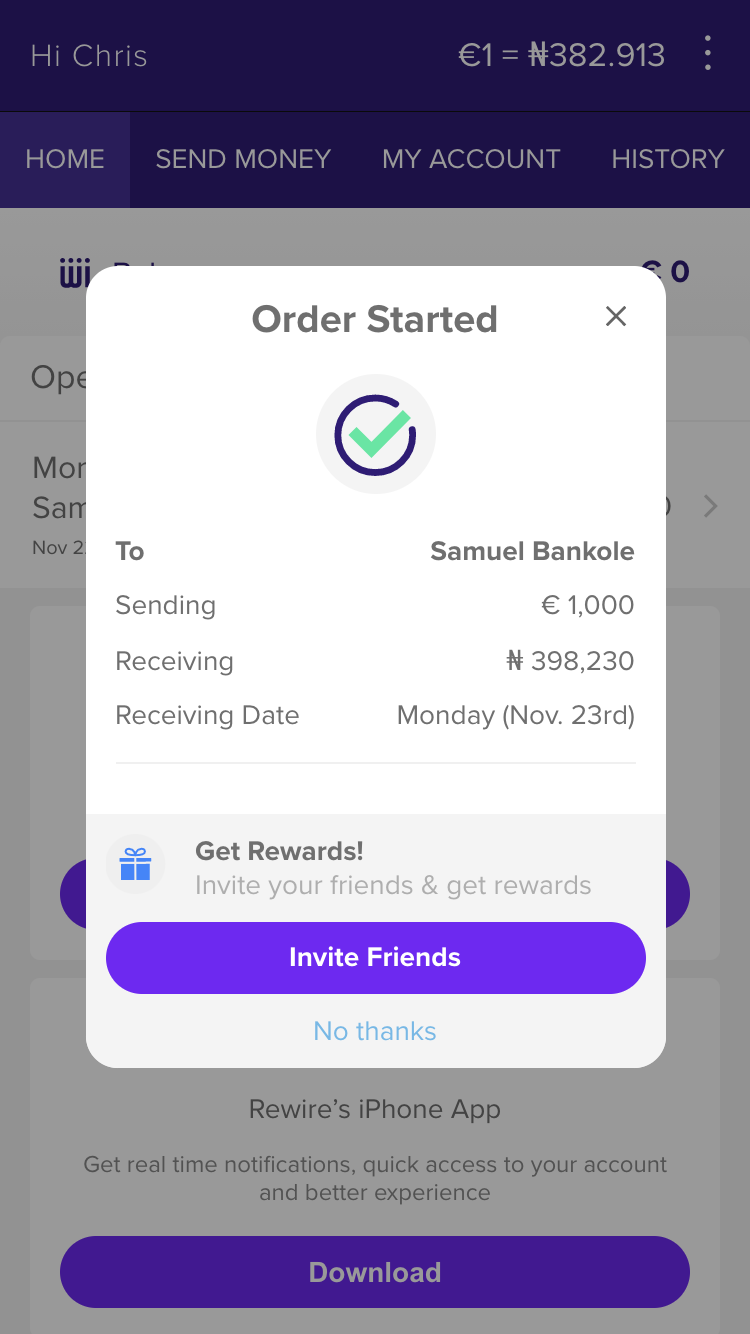Click the Get Rewards! heading
The height and width of the screenshot is (1334, 750).
pos(279,851)
